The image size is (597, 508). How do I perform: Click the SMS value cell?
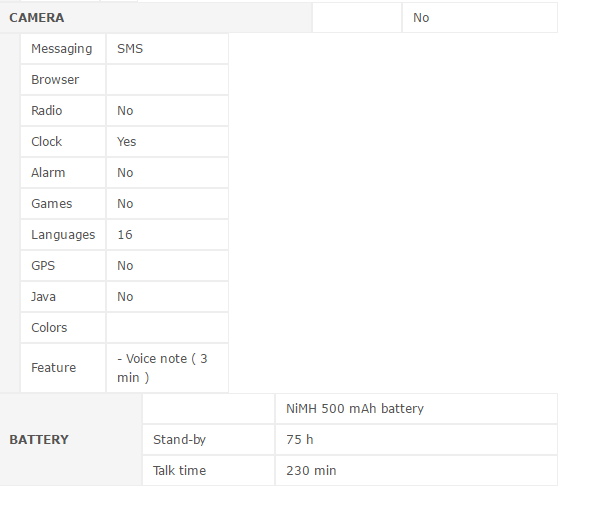tap(168, 49)
